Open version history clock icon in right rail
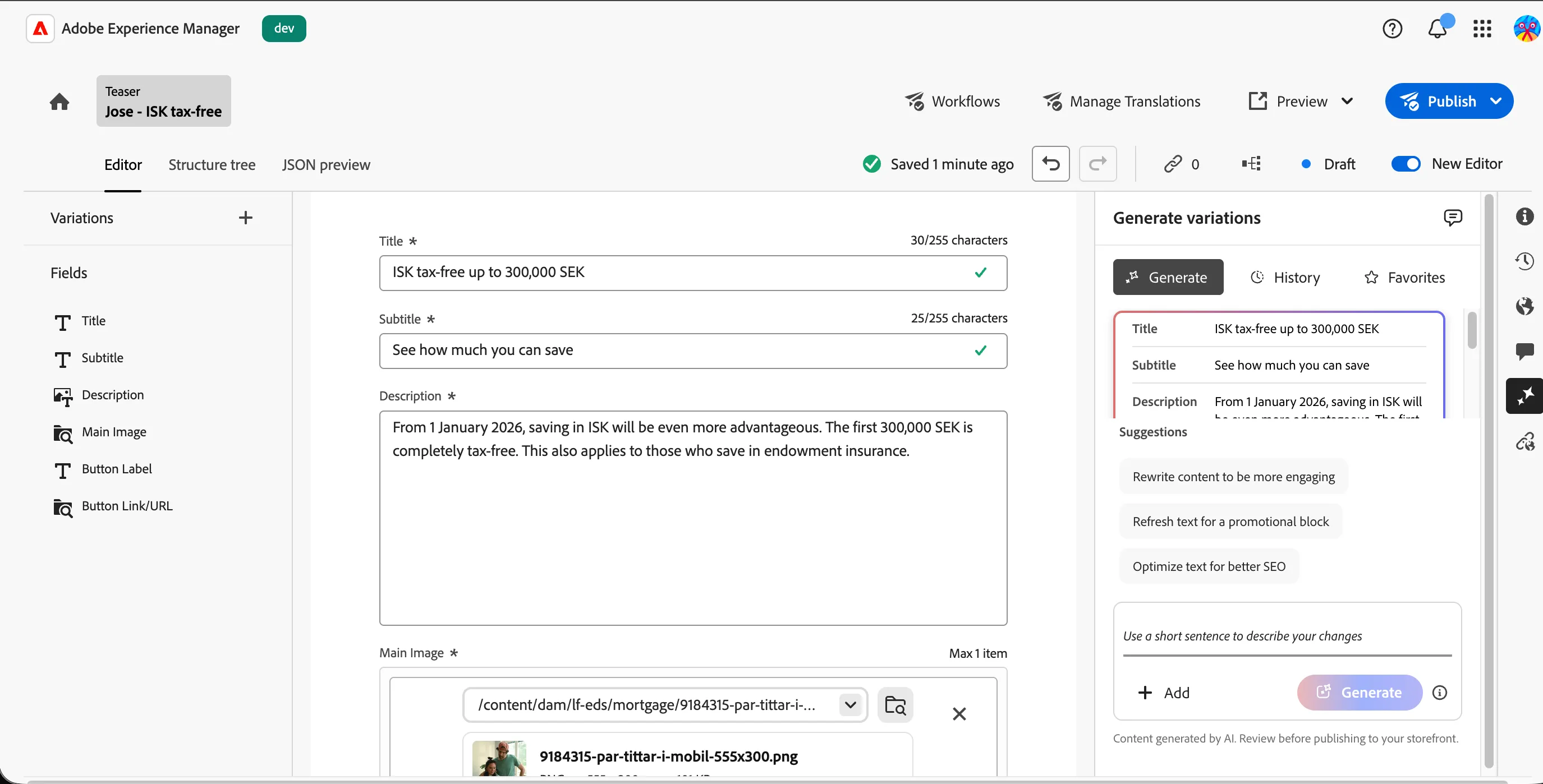This screenshot has height=784, width=1543. (x=1524, y=261)
